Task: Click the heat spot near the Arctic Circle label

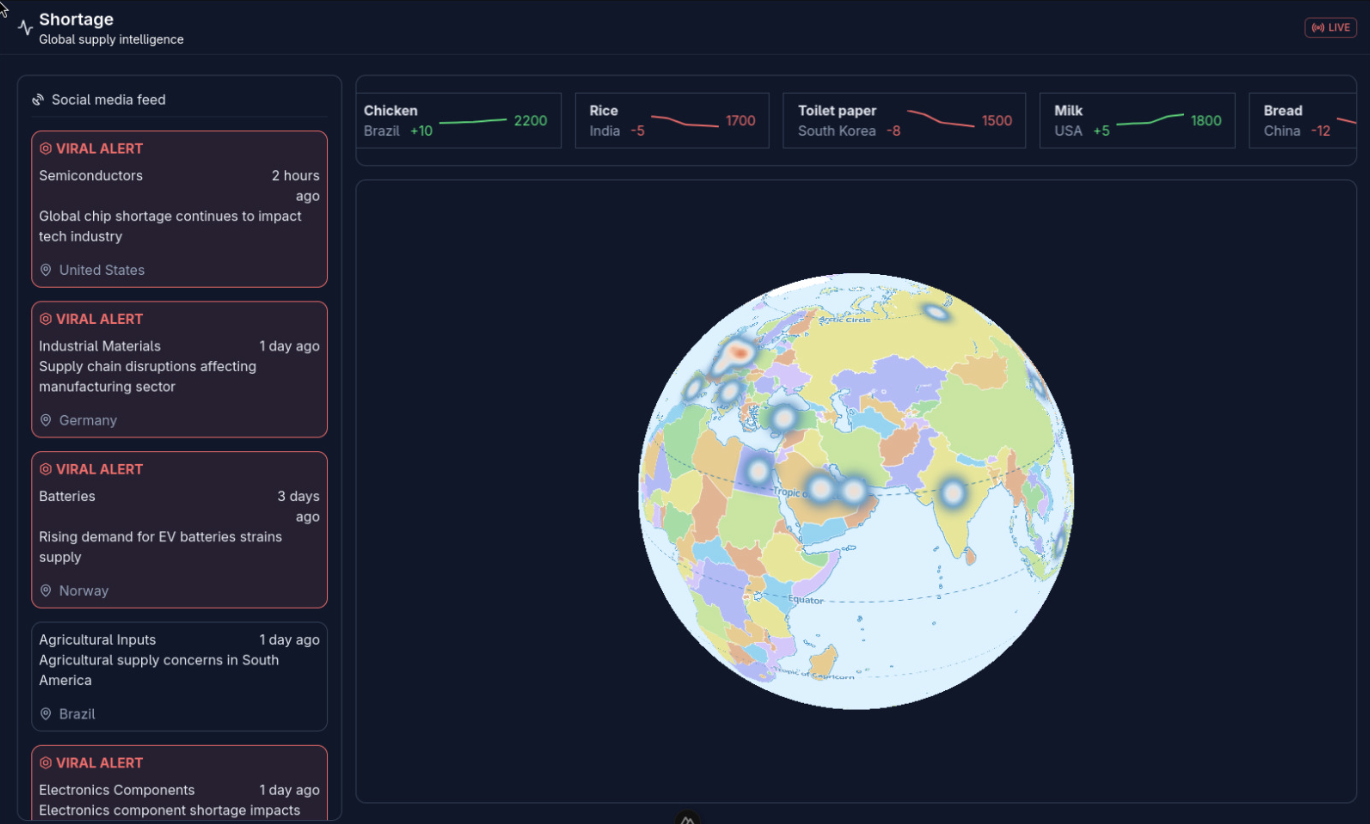Action: (x=936, y=312)
